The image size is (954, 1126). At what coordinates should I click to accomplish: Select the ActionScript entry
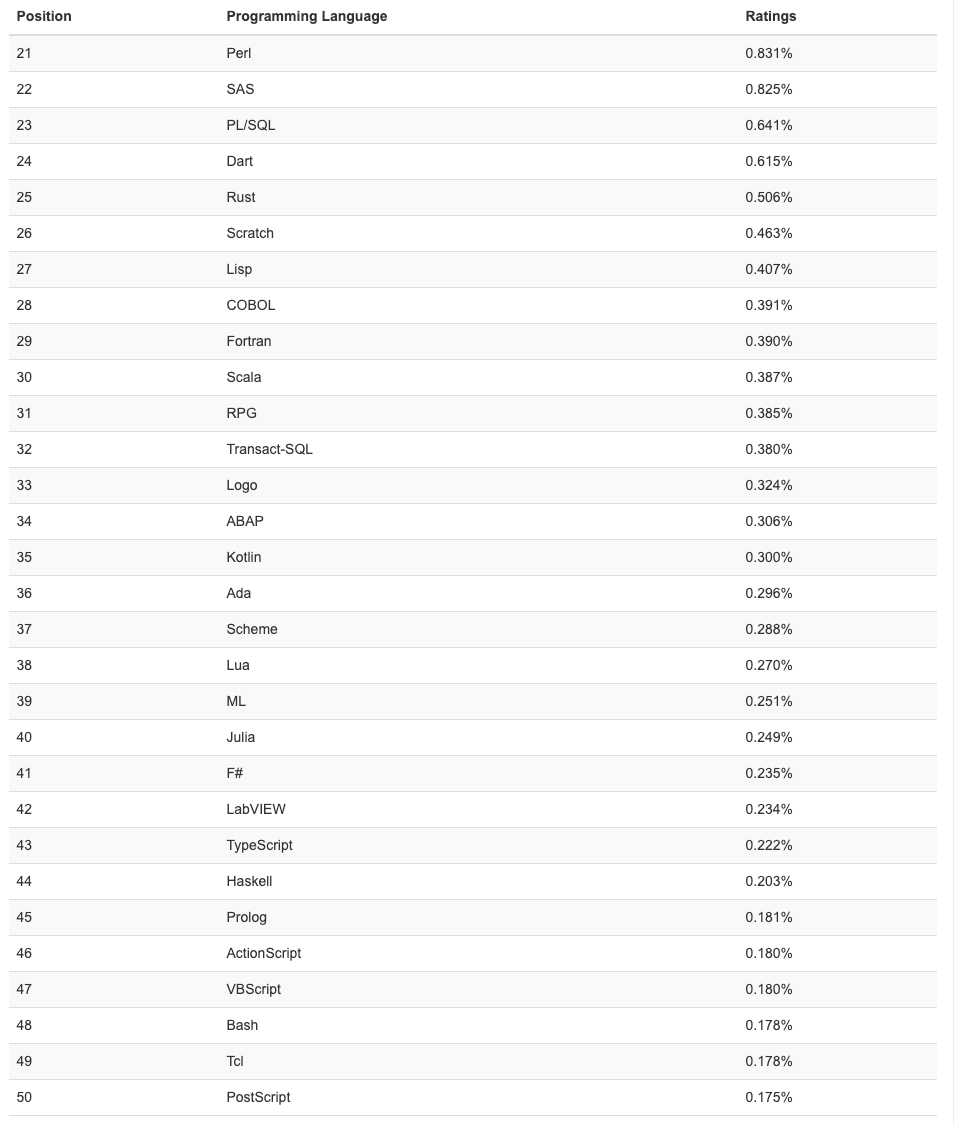click(x=263, y=953)
